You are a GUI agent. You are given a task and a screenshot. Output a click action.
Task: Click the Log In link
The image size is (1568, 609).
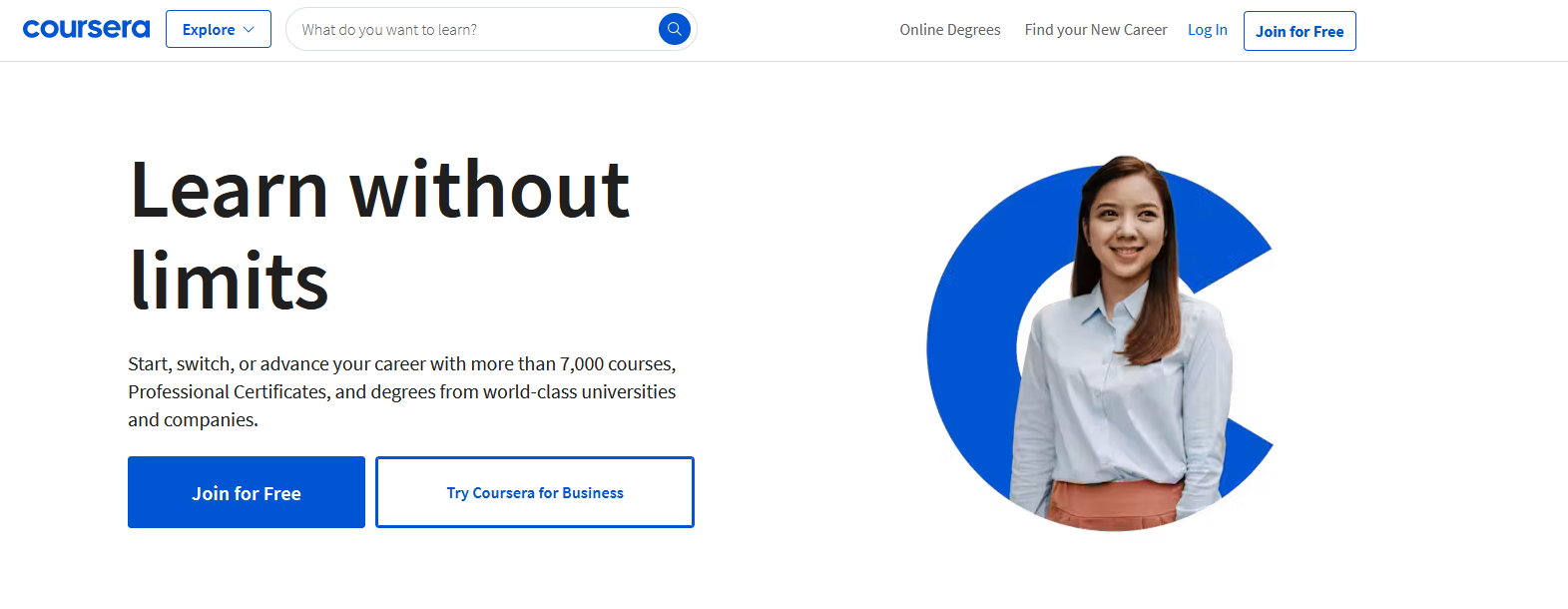[x=1208, y=30]
